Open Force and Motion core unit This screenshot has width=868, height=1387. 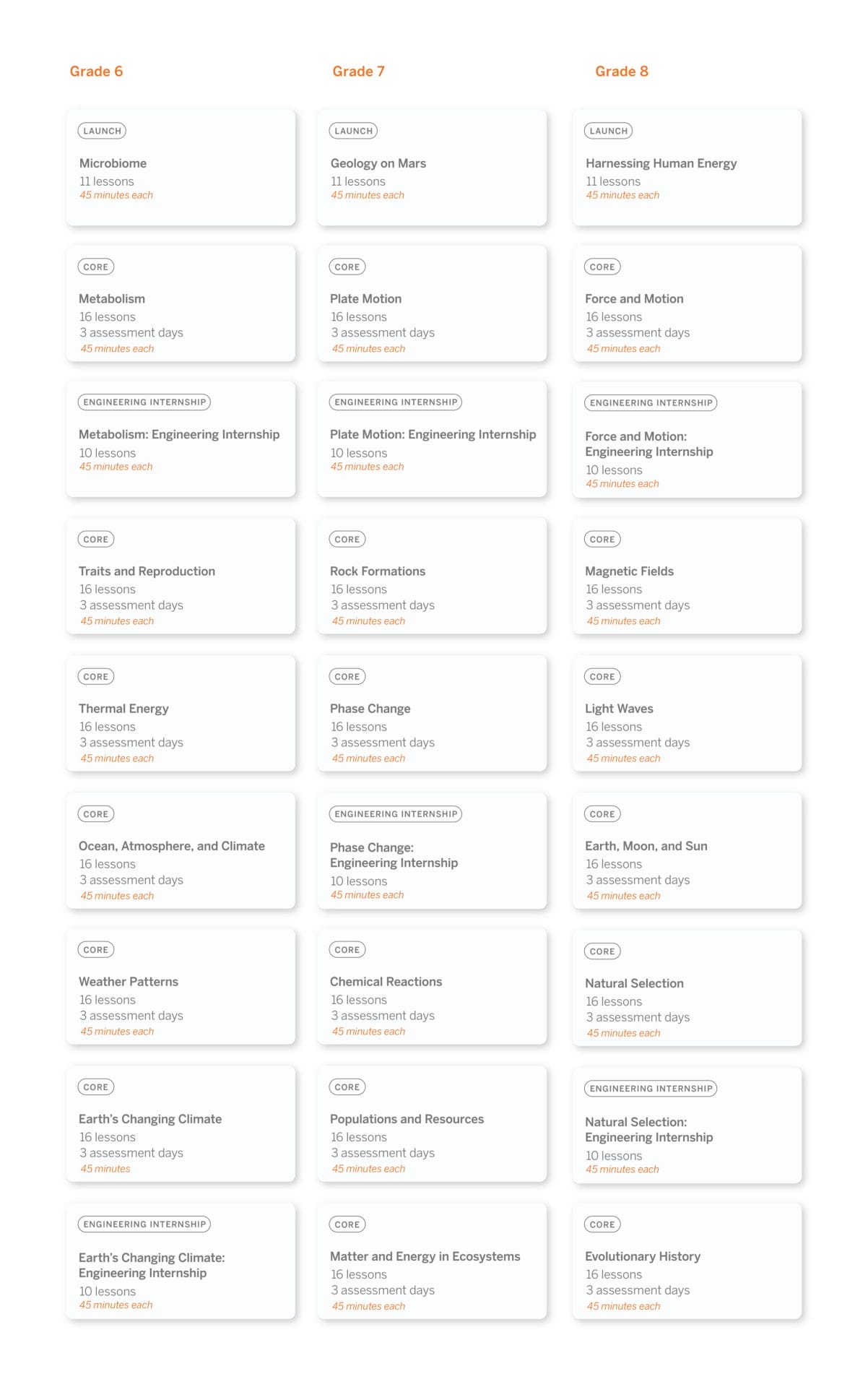tap(687, 303)
